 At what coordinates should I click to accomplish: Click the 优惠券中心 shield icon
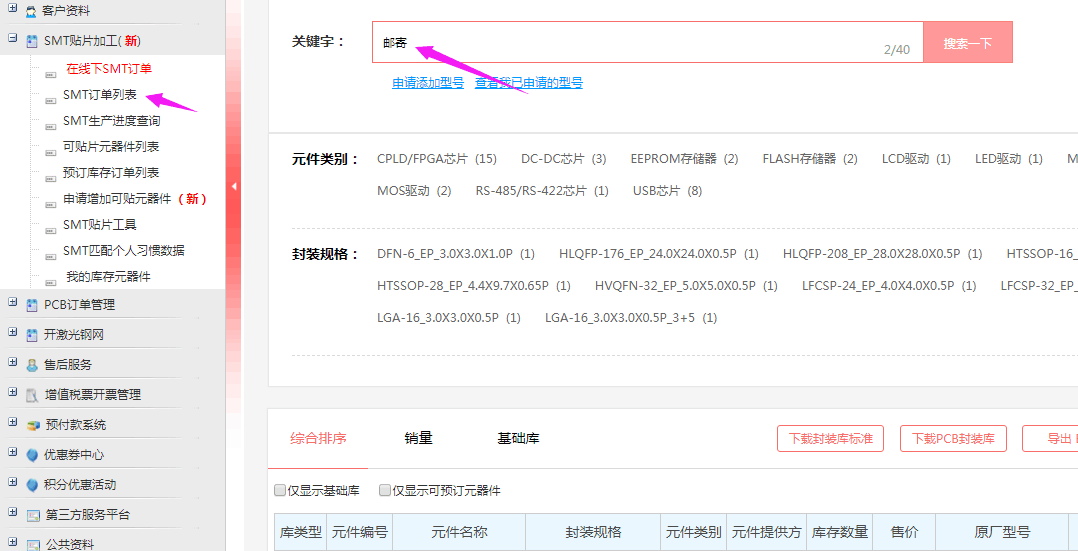(x=32, y=455)
